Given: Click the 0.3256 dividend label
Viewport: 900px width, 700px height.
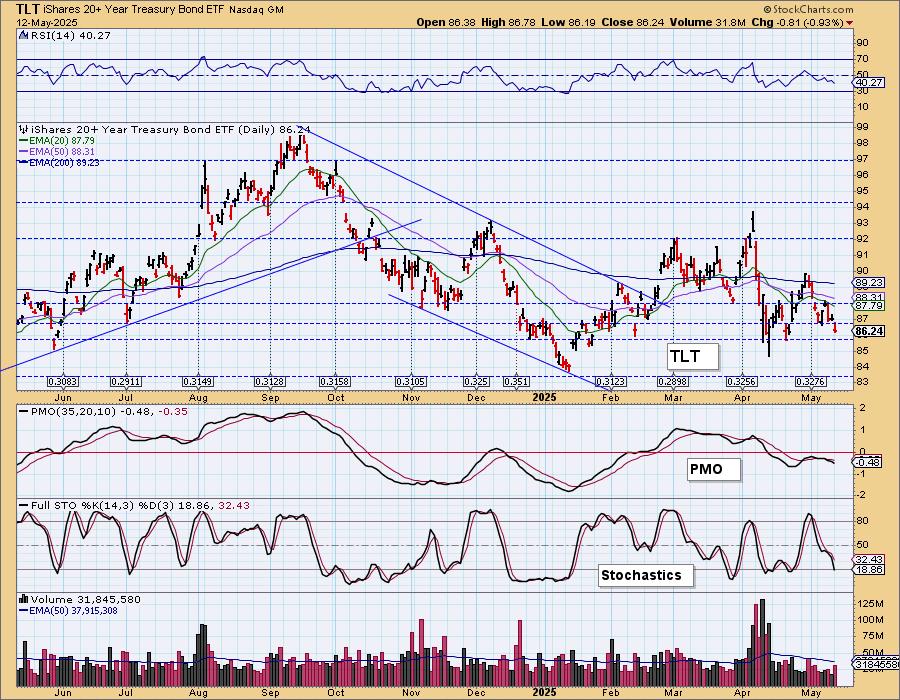Looking at the screenshot, I should [x=742, y=382].
